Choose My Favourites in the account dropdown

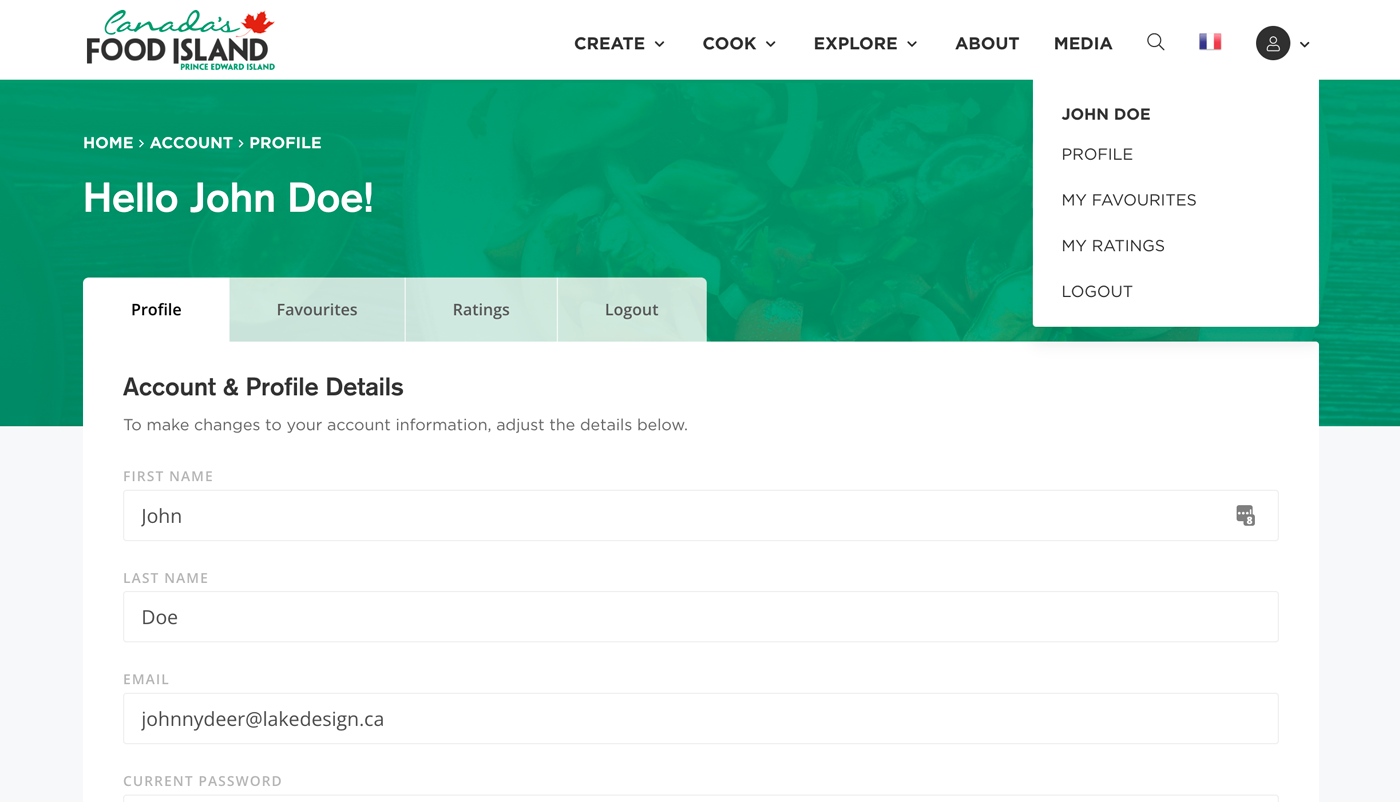point(1128,200)
